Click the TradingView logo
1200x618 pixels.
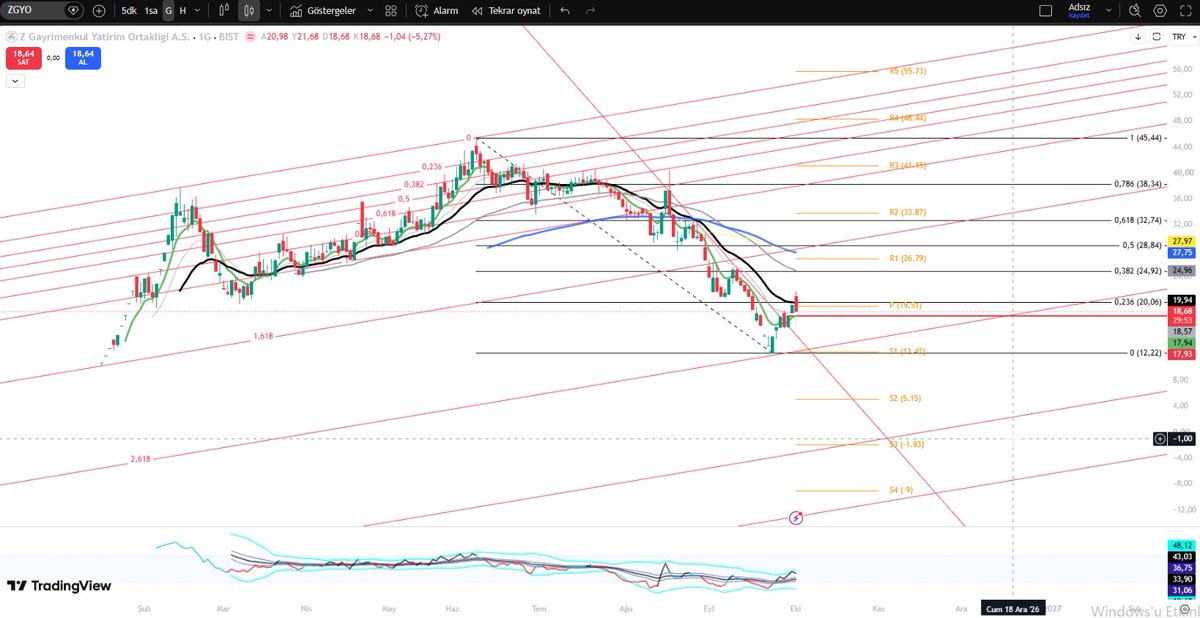(x=60, y=586)
